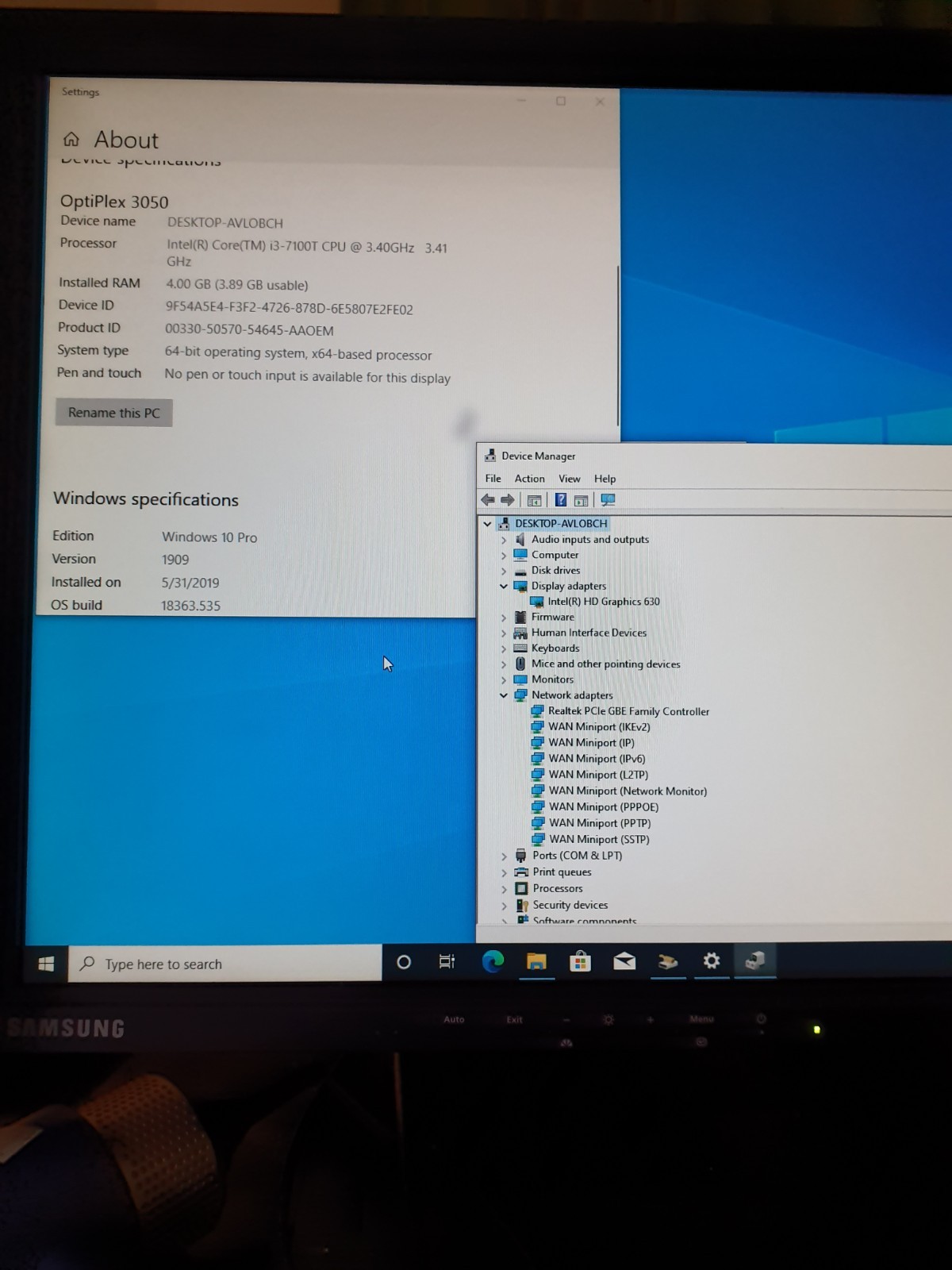Click the Device Manager taskbar icon
The height and width of the screenshot is (1270, 952).
(755, 961)
